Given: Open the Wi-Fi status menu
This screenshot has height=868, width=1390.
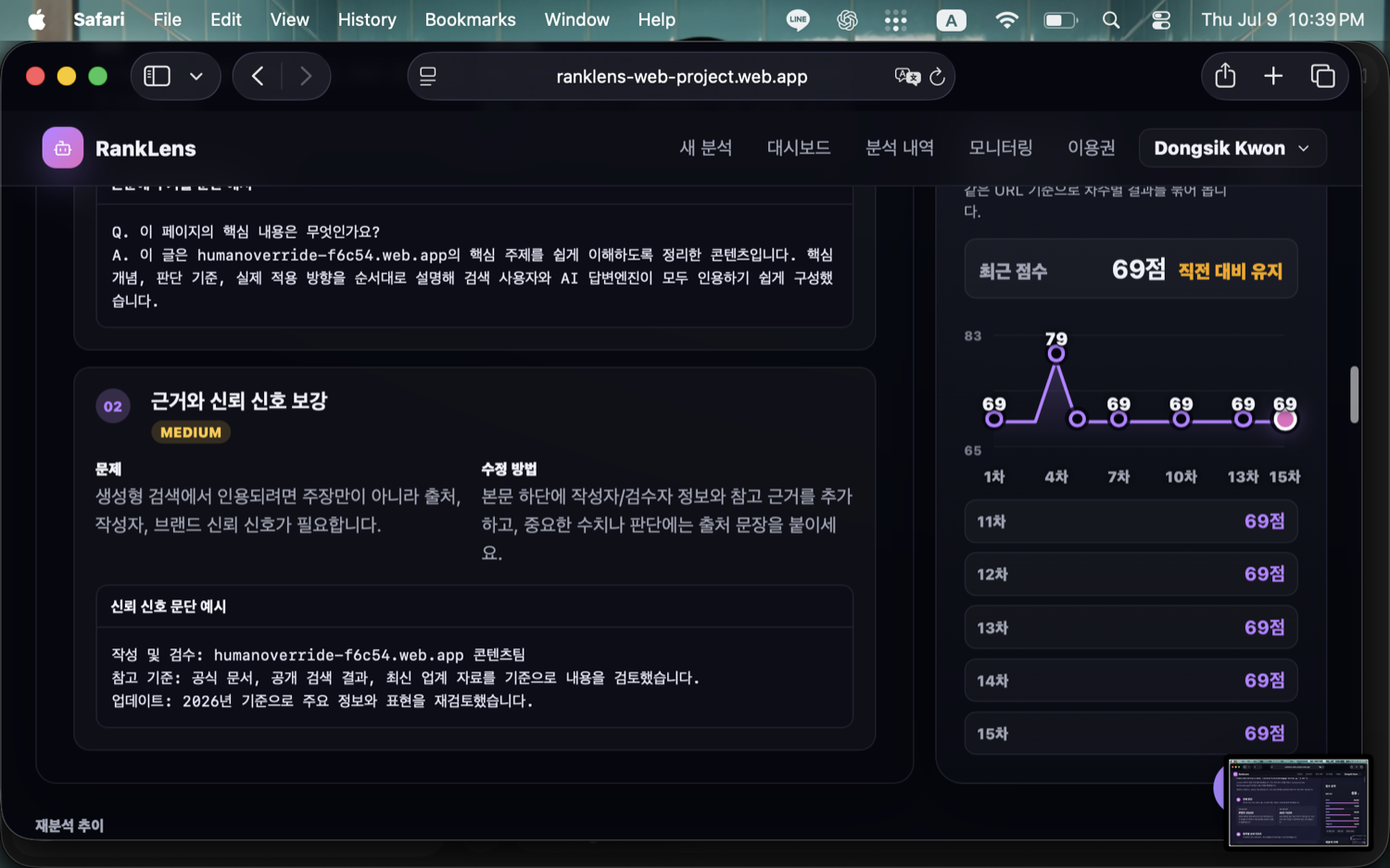Looking at the screenshot, I should point(1006,19).
